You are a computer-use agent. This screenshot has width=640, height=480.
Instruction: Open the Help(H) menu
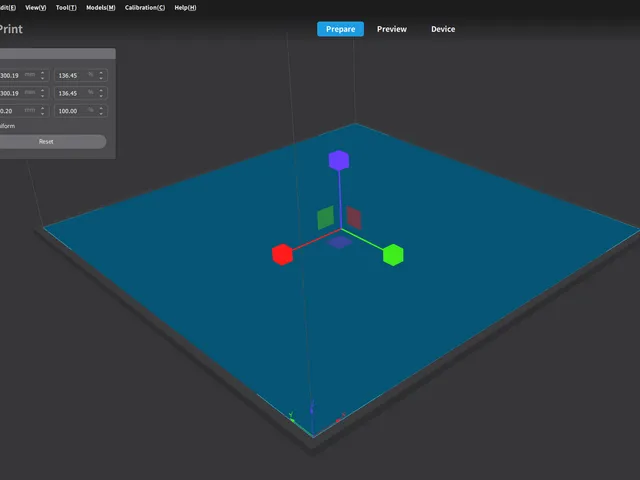pyautogui.click(x=185, y=8)
